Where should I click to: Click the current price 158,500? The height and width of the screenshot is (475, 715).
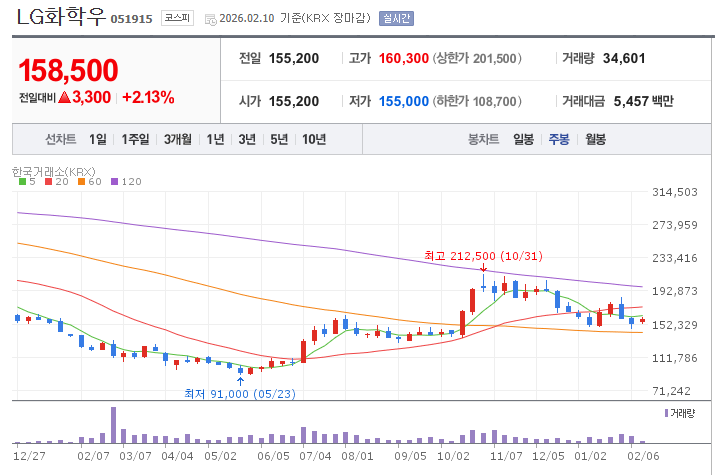[x=68, y=70]
